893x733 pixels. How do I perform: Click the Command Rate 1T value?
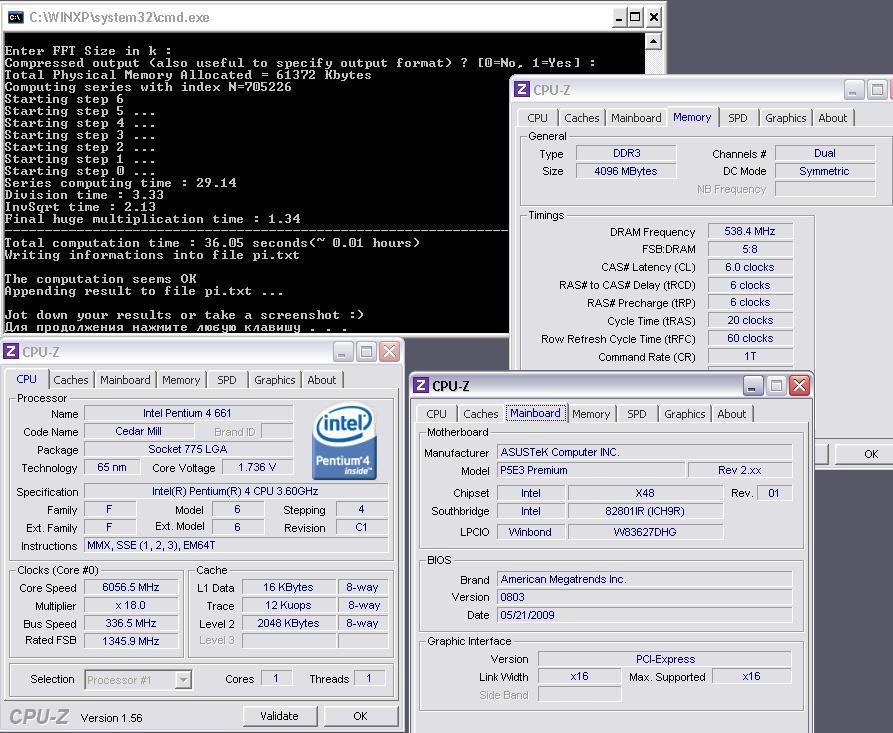pos(750,356)
